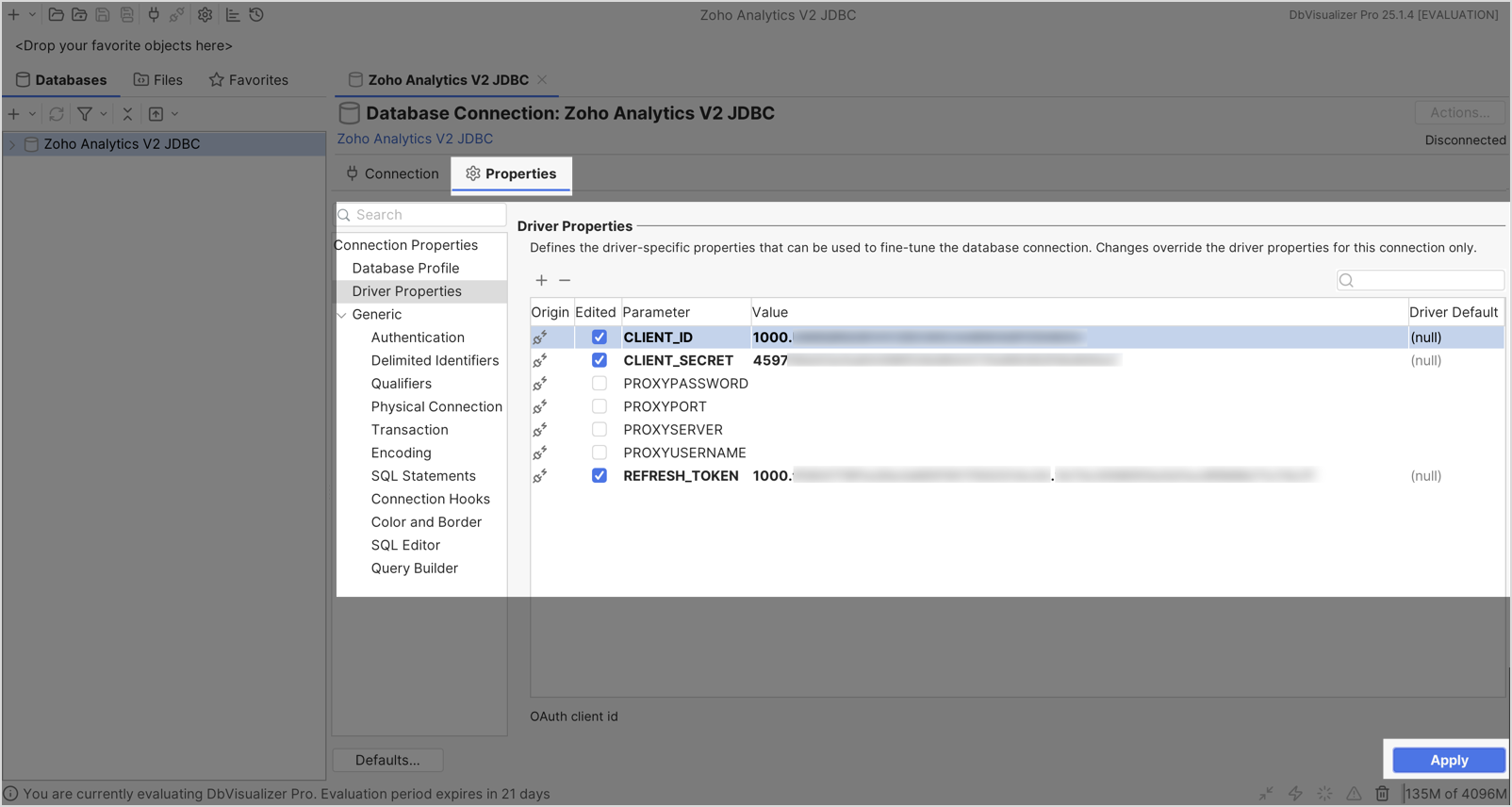Uncheck the REFRESH_TOKEN edited checkbox
This screenshot has width=1512, height=807.
click(x=599, y=476)
